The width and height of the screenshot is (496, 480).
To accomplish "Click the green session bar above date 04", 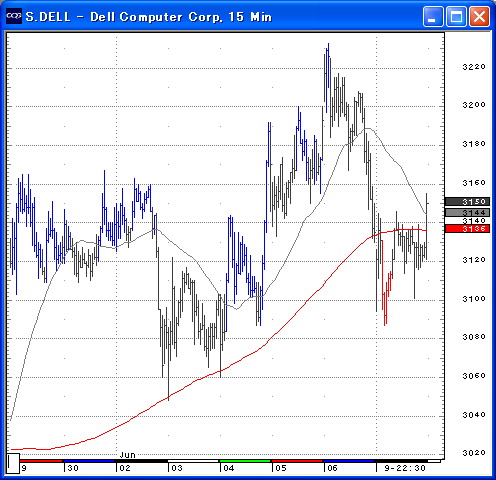I will coord(245,461).
